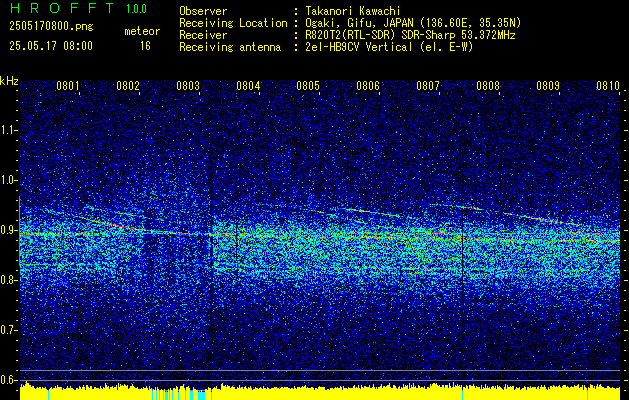
Task: Click the R820T2(RTL-SDR) SDR-Sharp 53.372MHz text
Action: point(410,35)
